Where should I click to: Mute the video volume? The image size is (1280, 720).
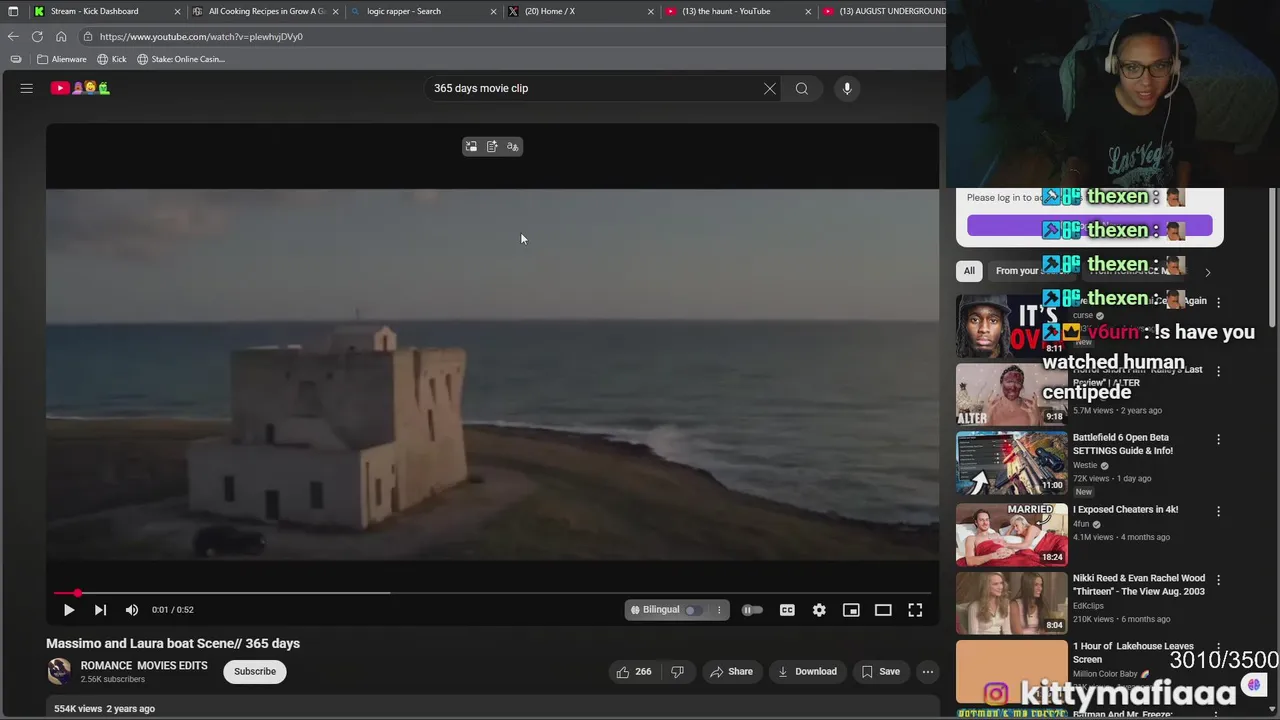[132, 610]
